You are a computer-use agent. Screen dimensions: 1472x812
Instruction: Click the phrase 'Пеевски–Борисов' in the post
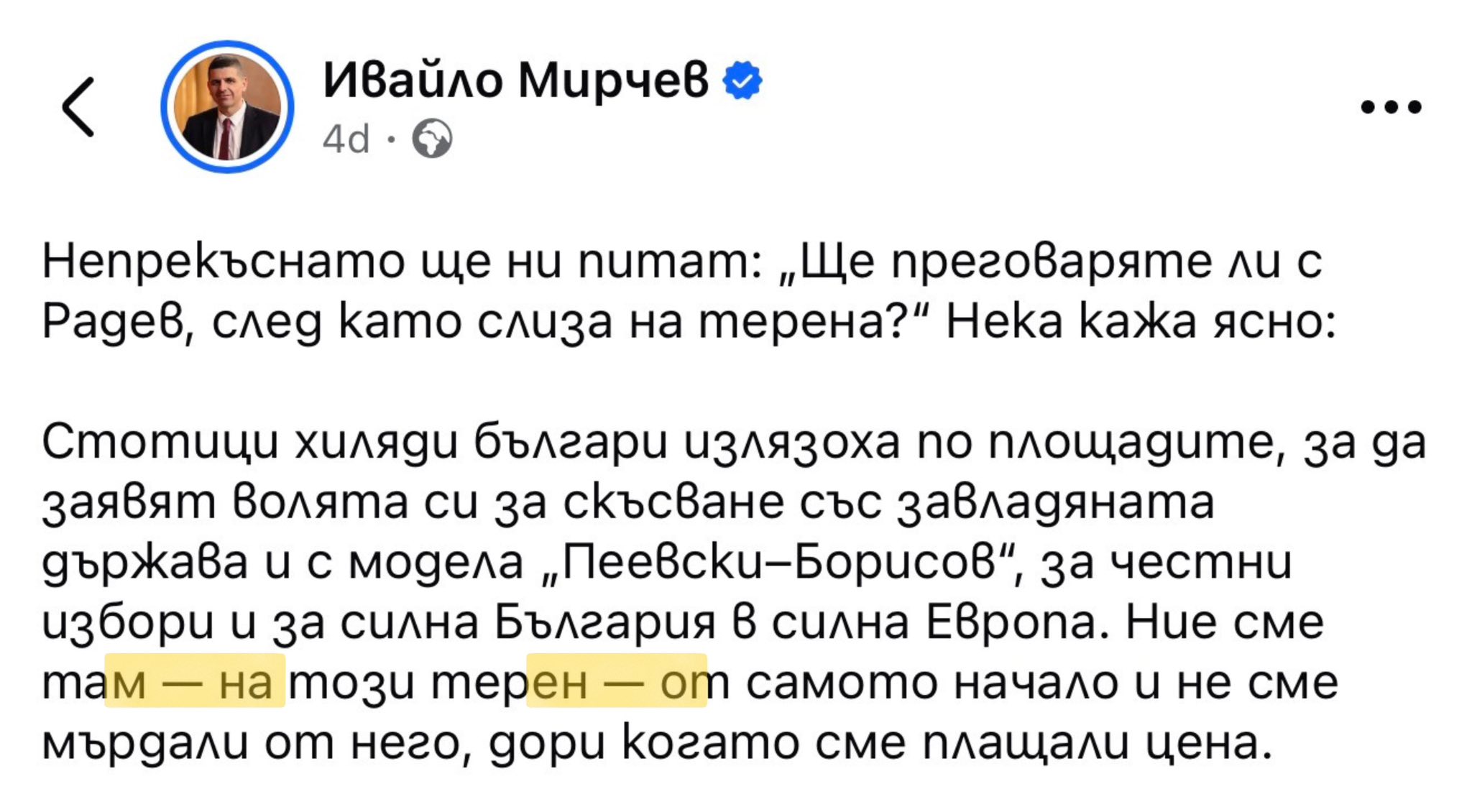(x=786, y=562)
